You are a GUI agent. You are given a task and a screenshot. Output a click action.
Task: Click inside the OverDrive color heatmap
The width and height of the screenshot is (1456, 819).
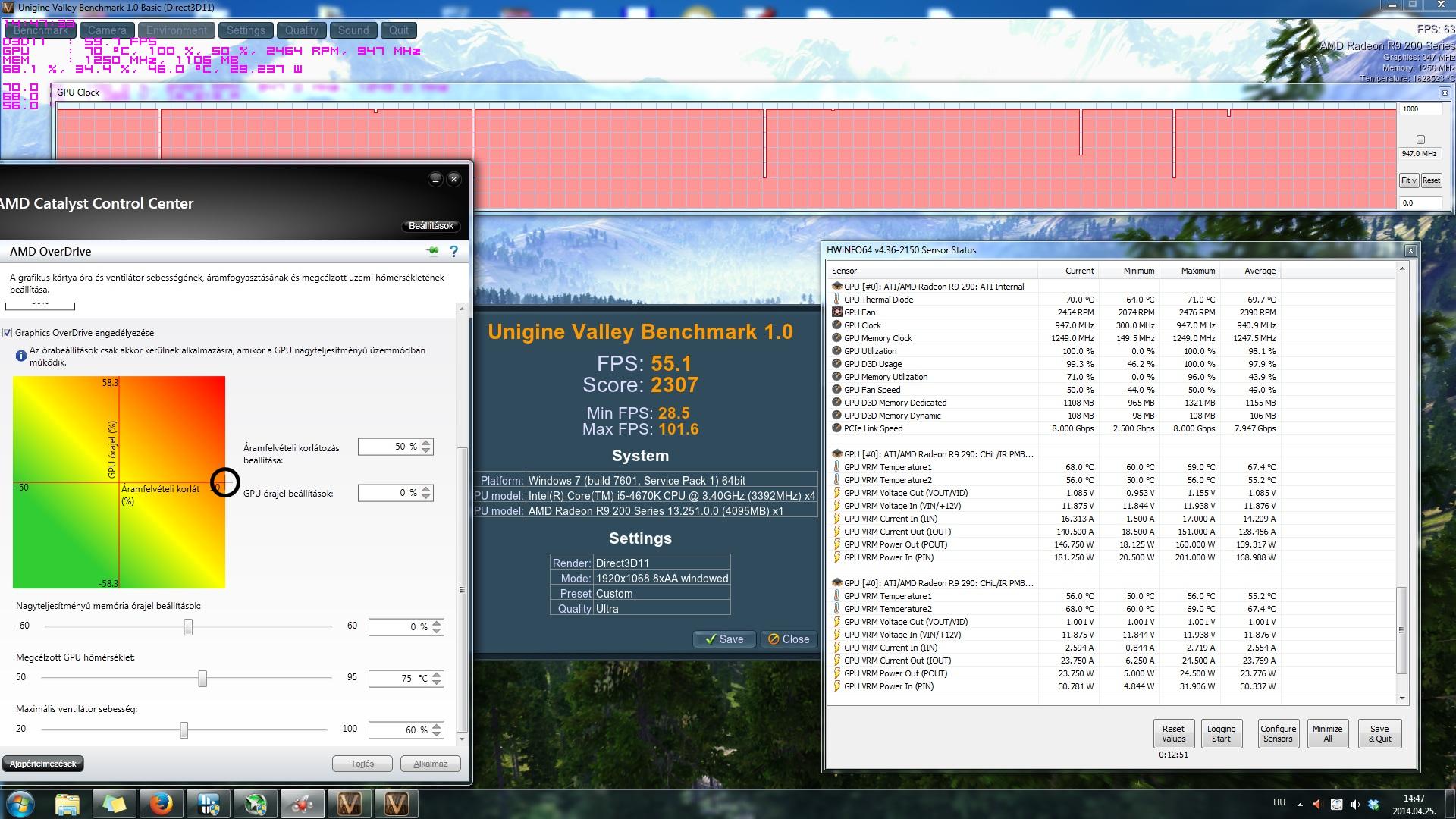(119, 482)
